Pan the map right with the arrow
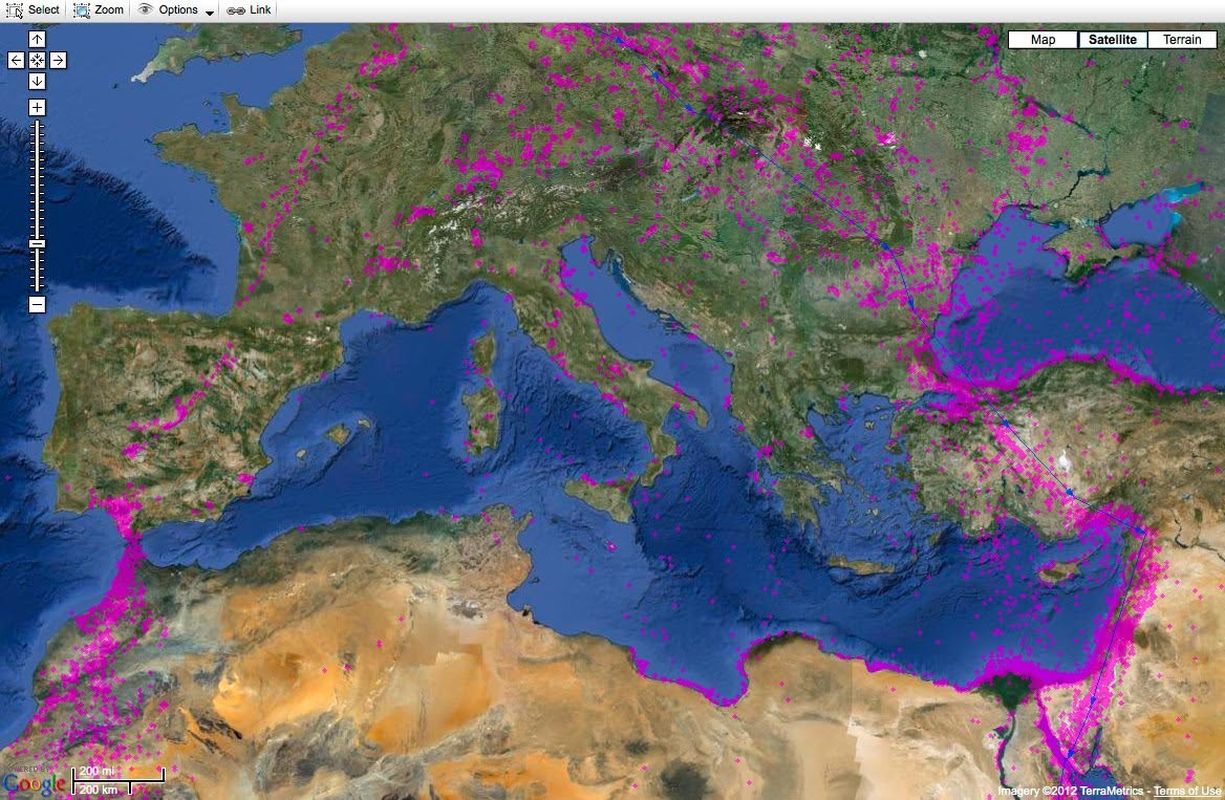The height and width of the screenshot is (800, 1225). (x=58, y=60)
